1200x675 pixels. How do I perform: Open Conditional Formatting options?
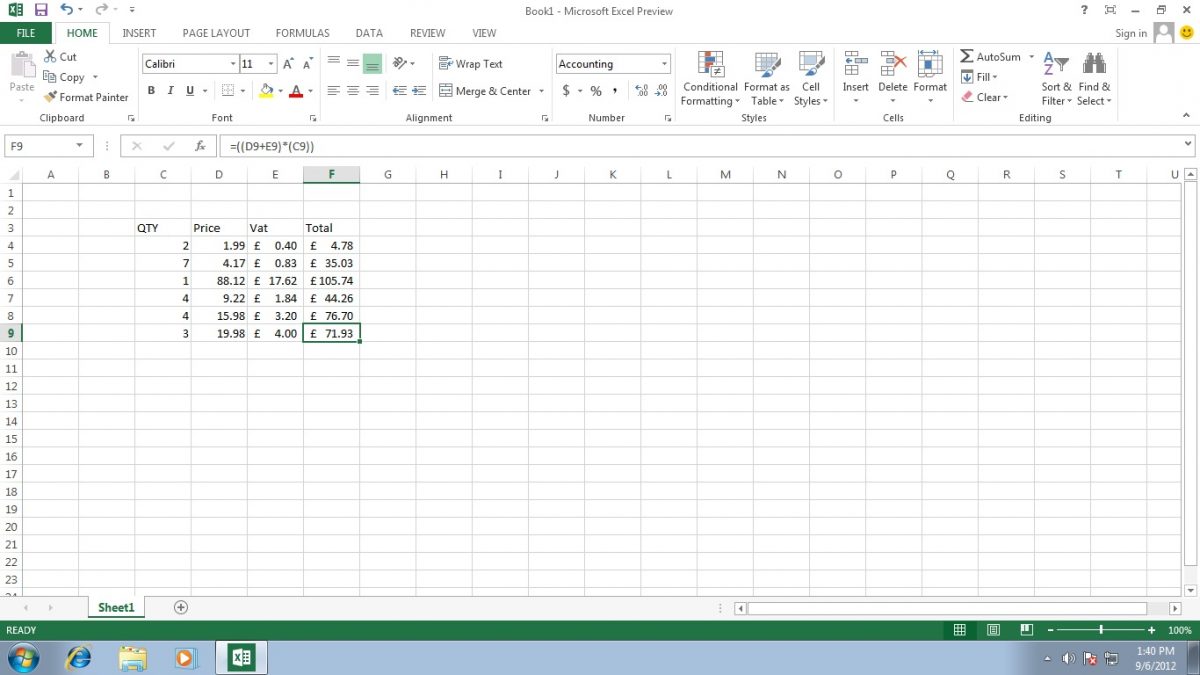pos(710,80)
